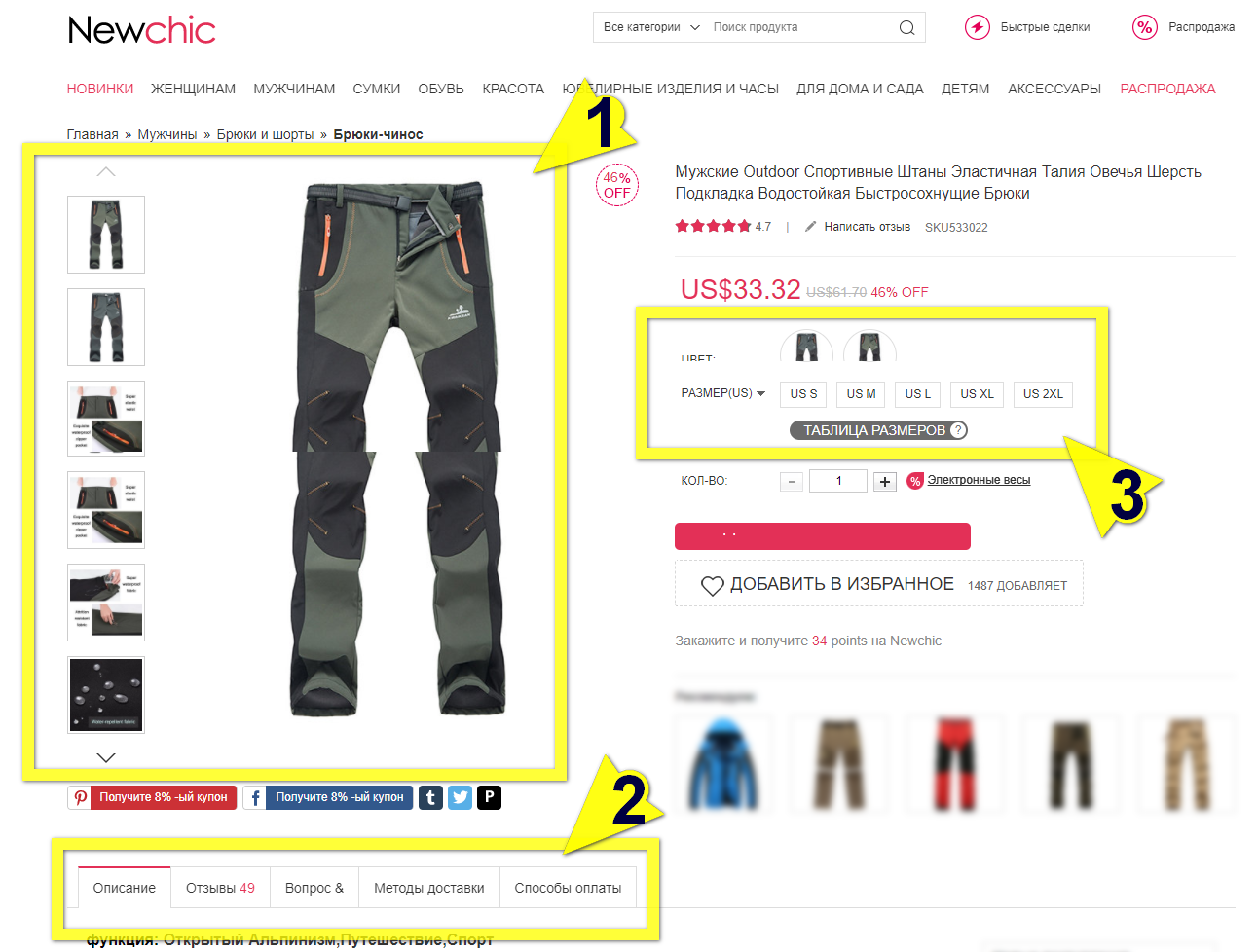Switch to the Отзывы tab

tap(220, 888)
